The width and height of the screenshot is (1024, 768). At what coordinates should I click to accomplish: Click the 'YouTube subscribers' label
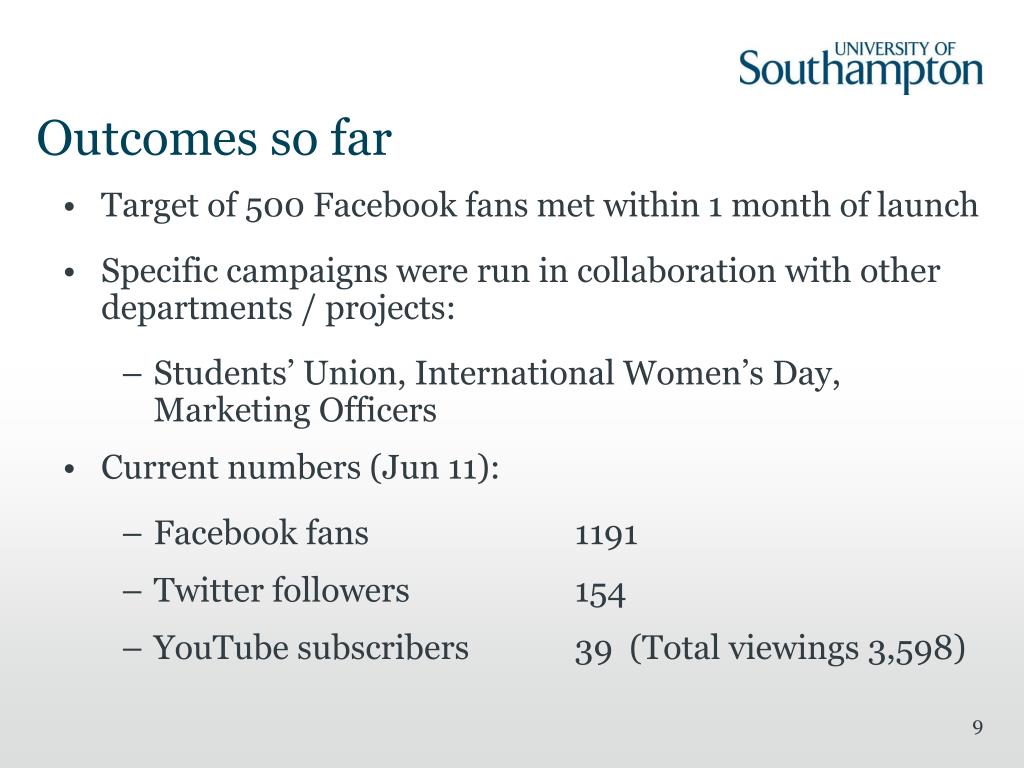[x=311, y=648]
